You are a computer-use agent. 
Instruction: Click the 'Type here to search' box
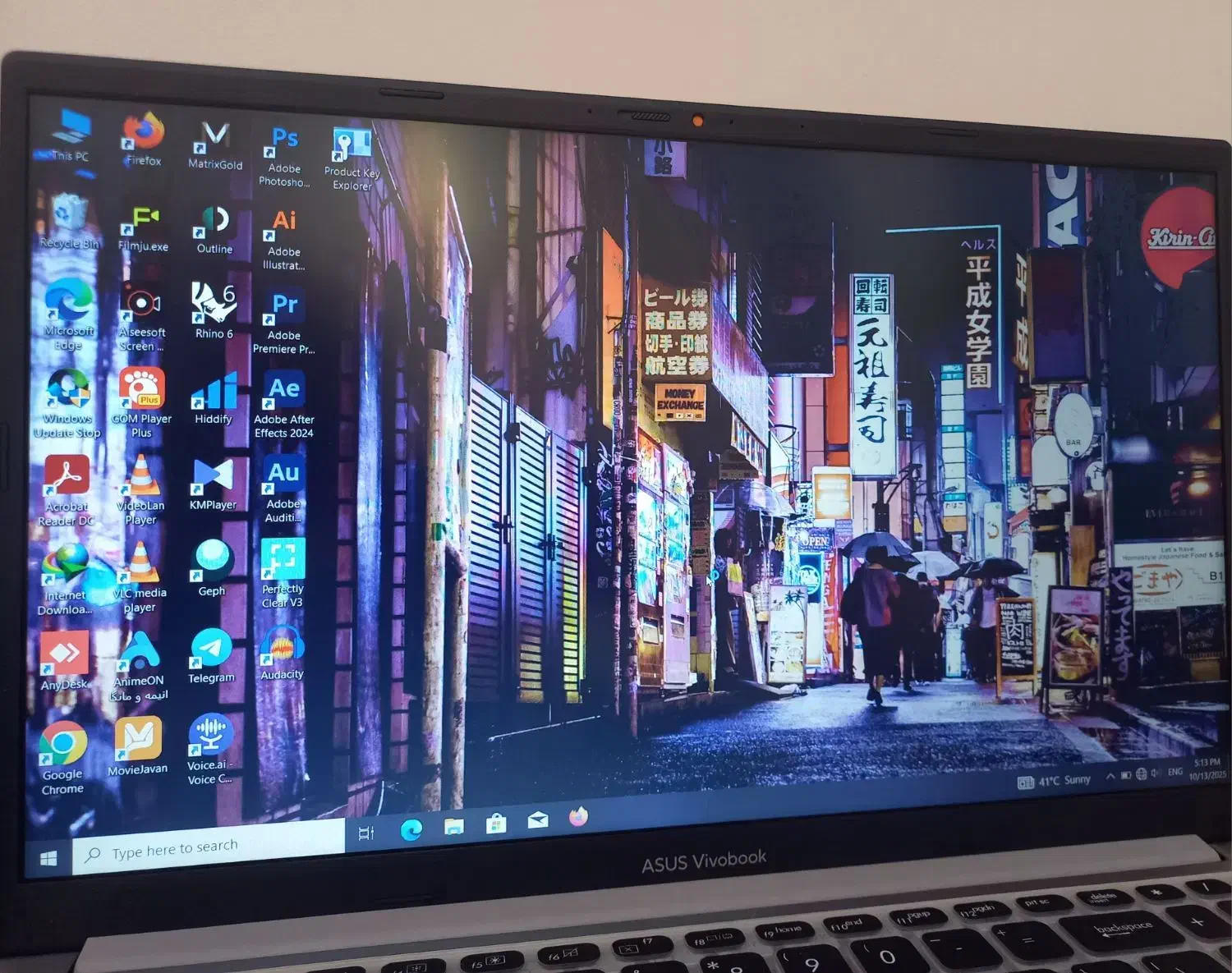(209, 848)
